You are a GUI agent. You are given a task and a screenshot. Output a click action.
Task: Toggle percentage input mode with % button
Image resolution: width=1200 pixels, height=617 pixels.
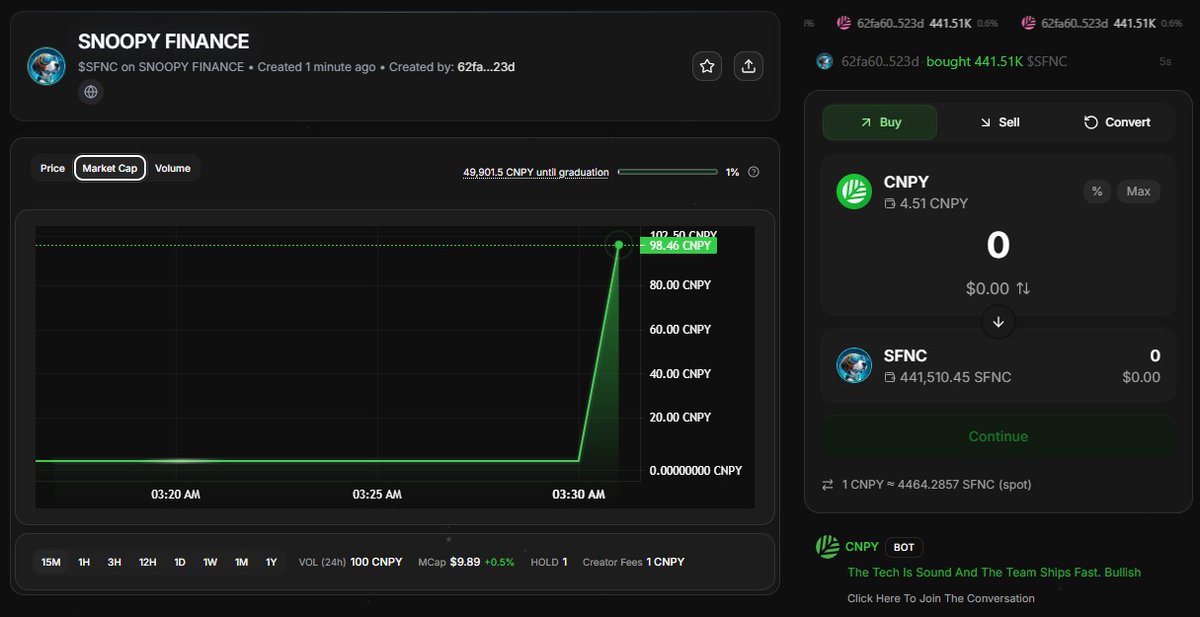(1097, 191)
